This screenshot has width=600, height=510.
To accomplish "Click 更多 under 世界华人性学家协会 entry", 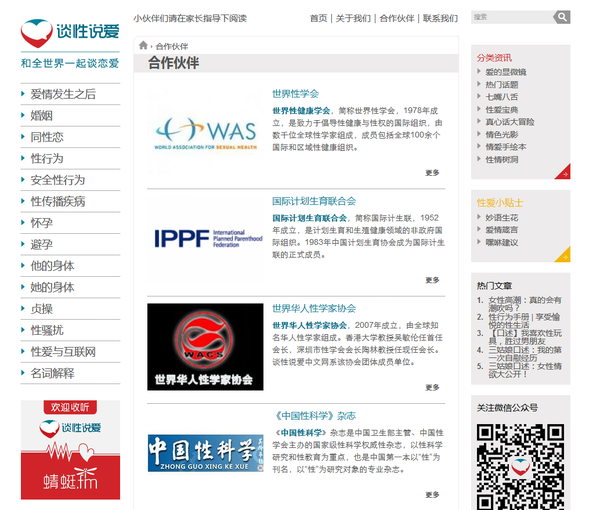I will click(432, 388).
